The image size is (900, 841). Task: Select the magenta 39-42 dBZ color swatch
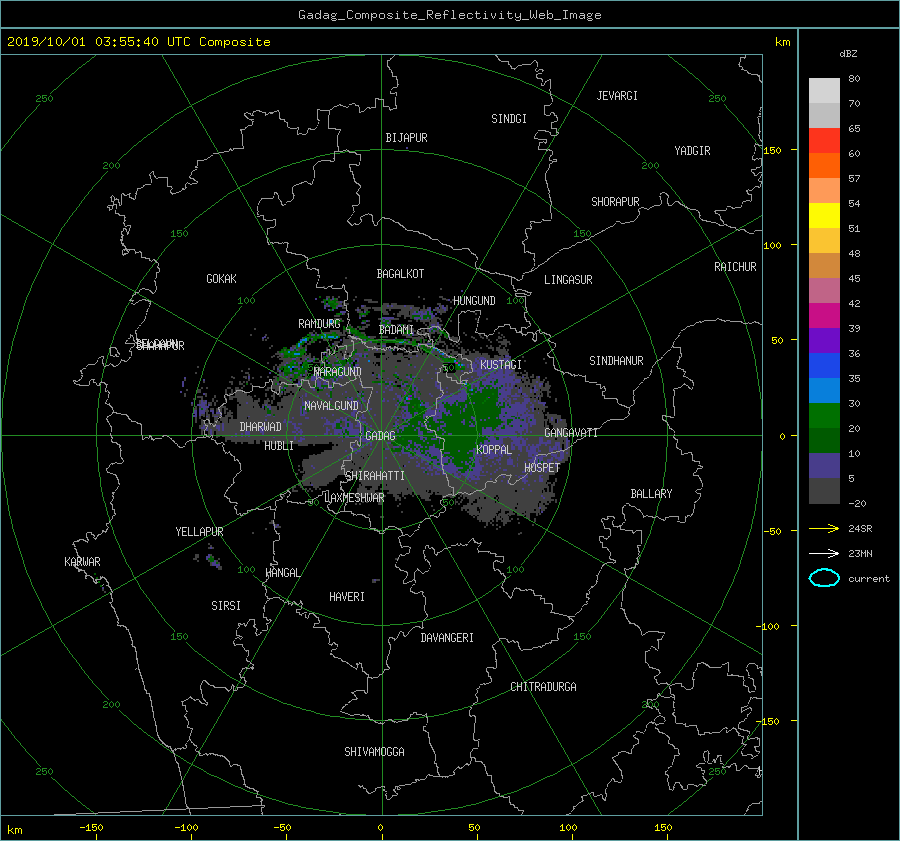tap(824, 315)
